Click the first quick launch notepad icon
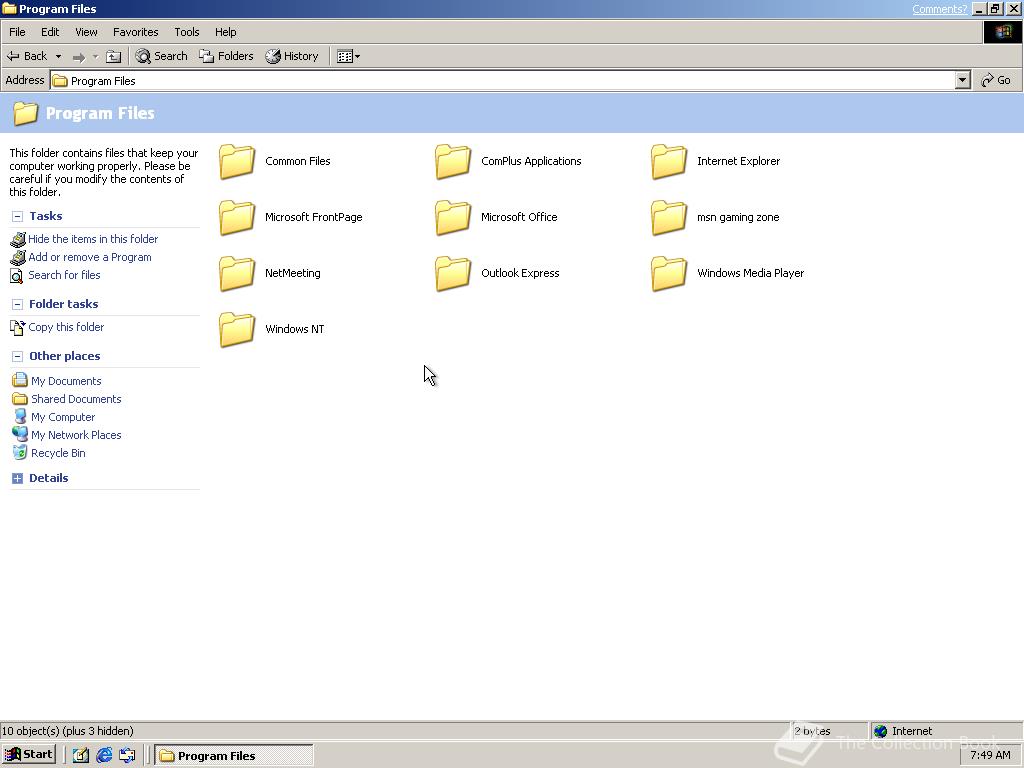Viewport: 1024px width, 768px height. (80, 756)
